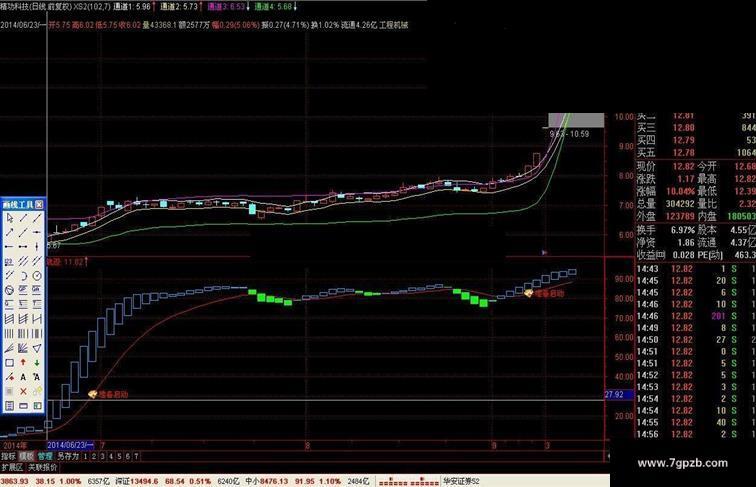Select the arrow-headed line drawing tool

click(x=9, y=232)
